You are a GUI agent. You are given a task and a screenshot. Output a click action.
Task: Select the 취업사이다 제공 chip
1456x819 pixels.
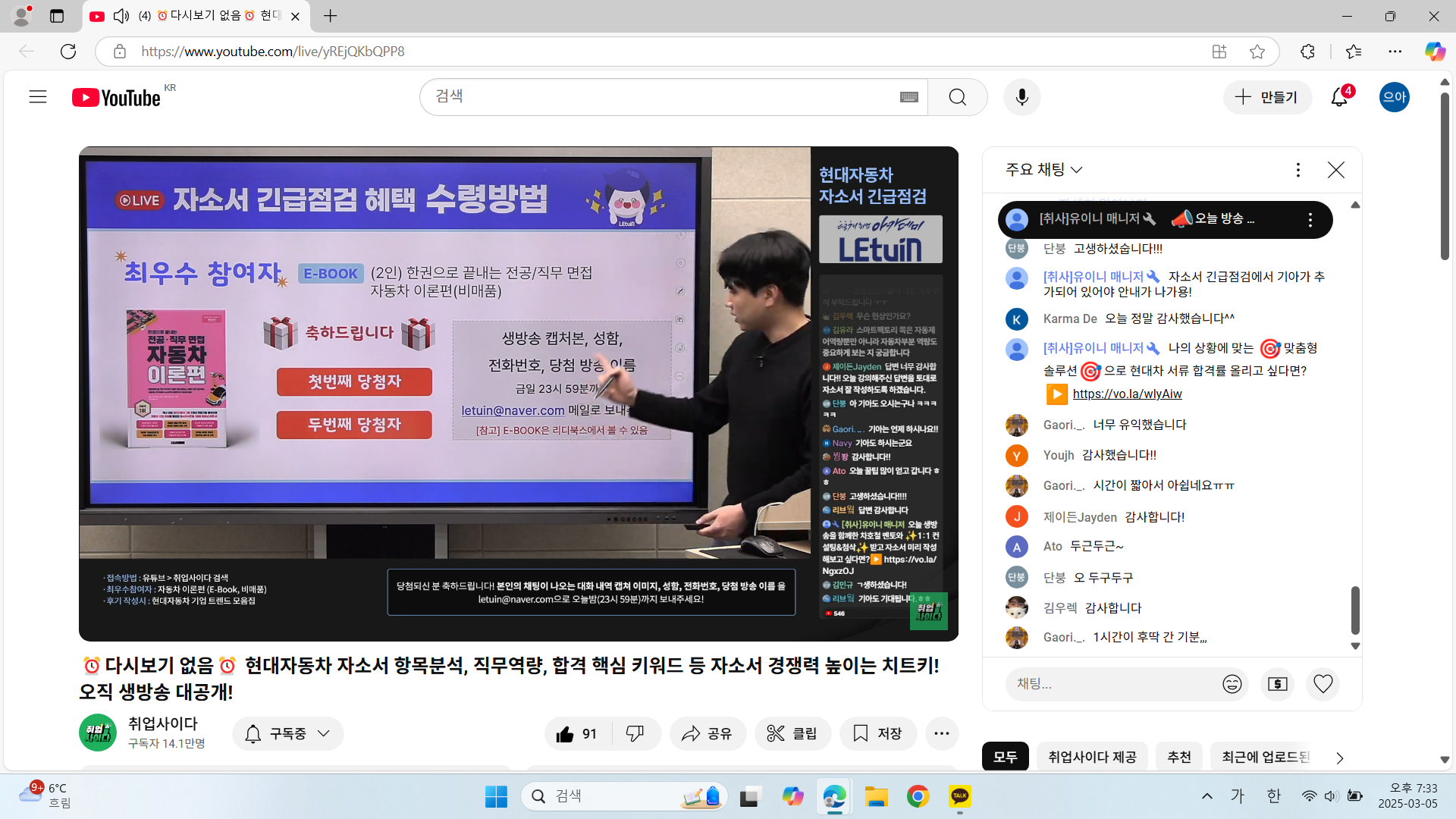[1092, 757]
